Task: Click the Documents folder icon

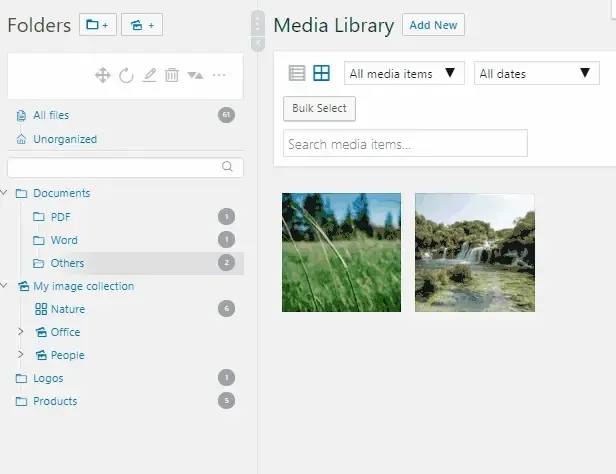Action: (21, 193)
